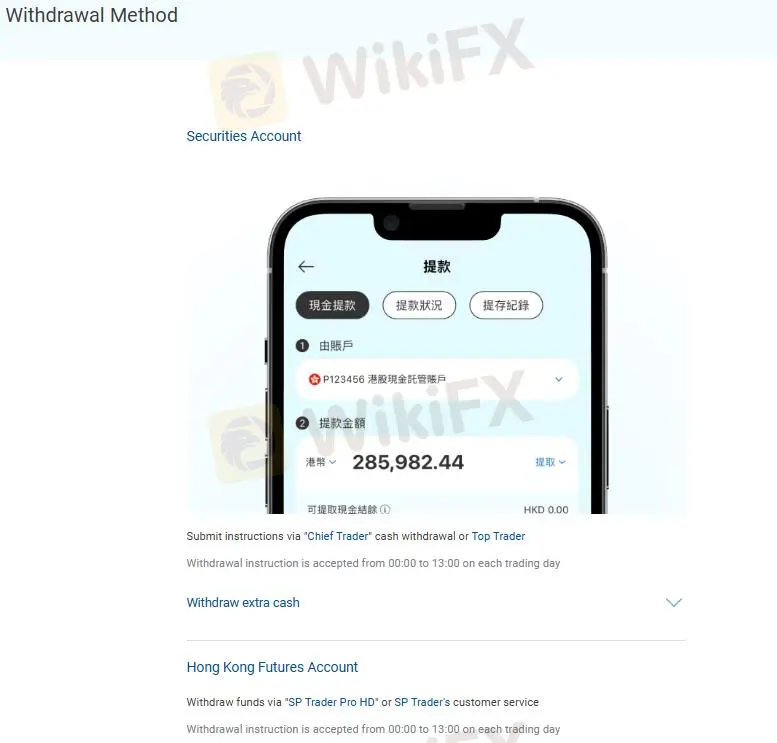Click the "Chief Trader" link
This screenshot has width=777, height=743.
pos(337,536)
